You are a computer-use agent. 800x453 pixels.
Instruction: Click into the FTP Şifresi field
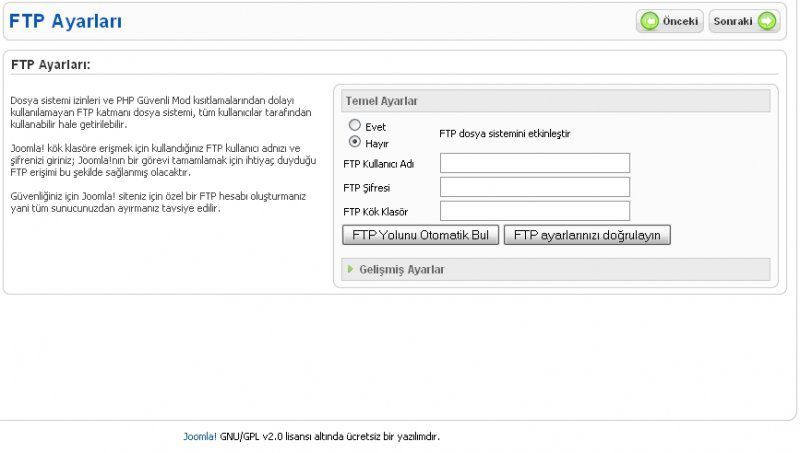[534, 187]
